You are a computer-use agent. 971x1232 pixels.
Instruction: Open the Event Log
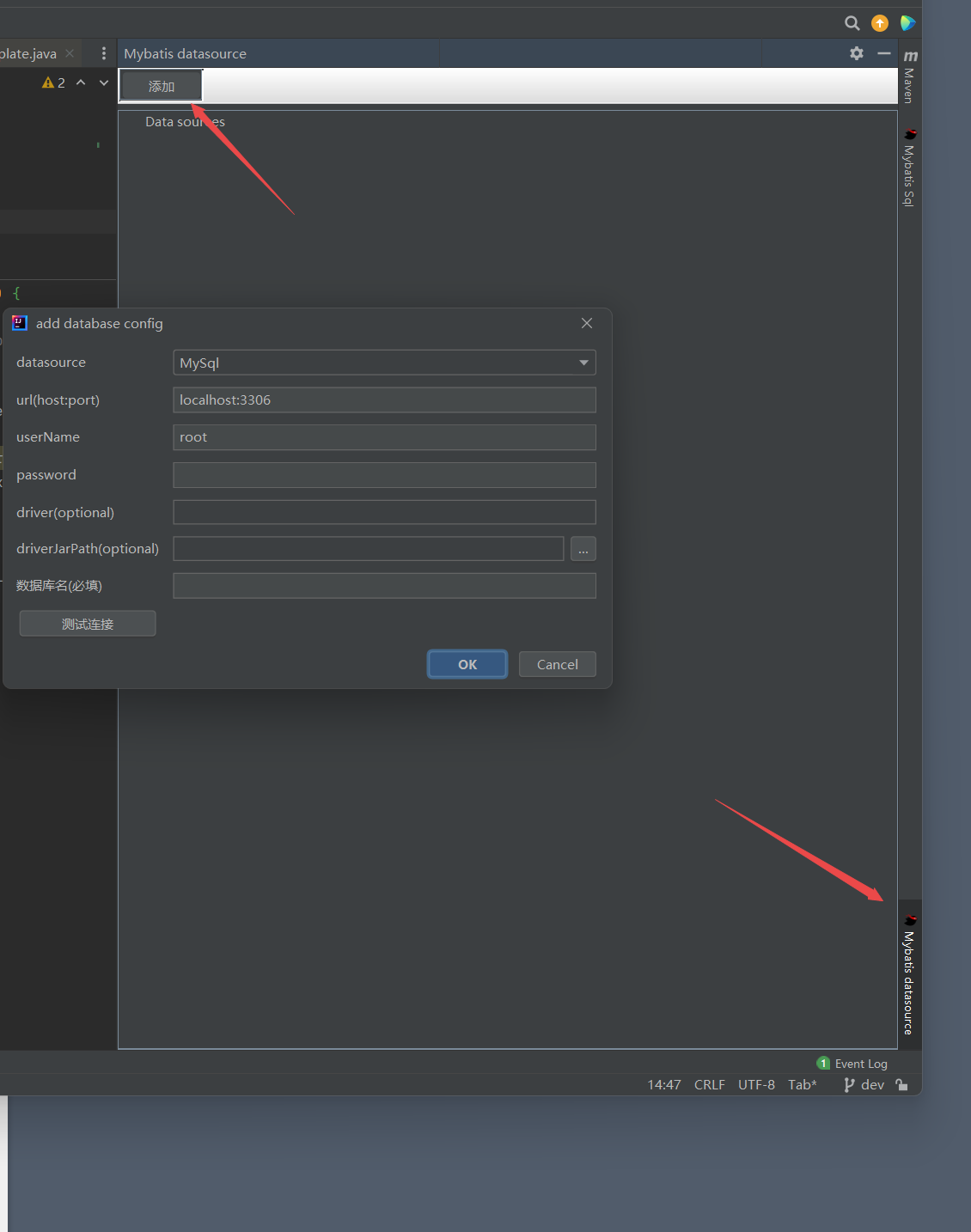point(852,1064)
